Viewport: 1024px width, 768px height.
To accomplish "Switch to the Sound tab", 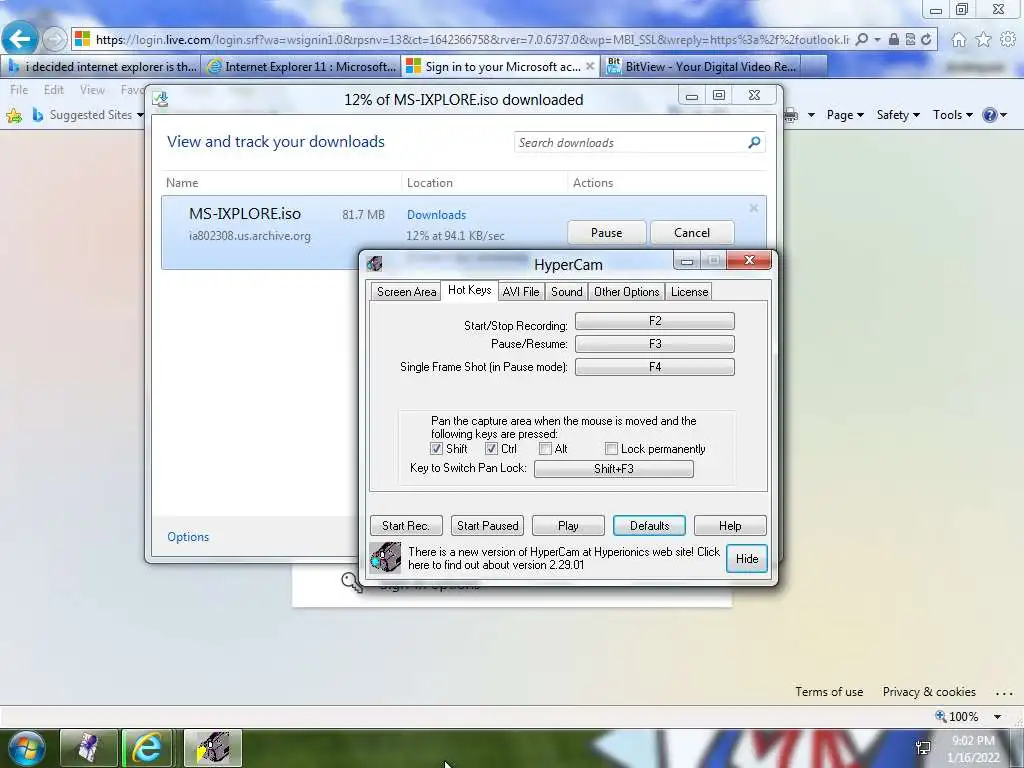I will click(x=566, y=292).
